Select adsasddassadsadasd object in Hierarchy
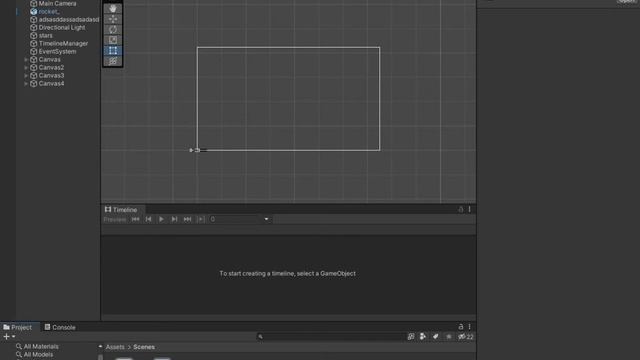640x360 pixels. pyautogui.click(x=69, y=20)
